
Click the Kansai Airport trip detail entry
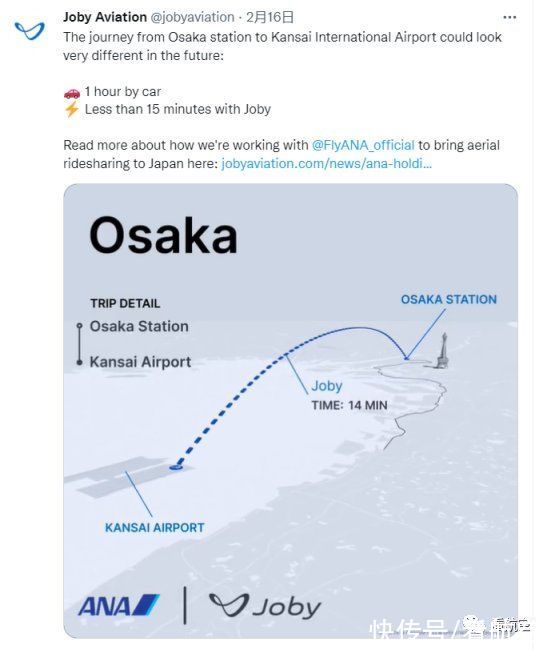pos(141,362)
